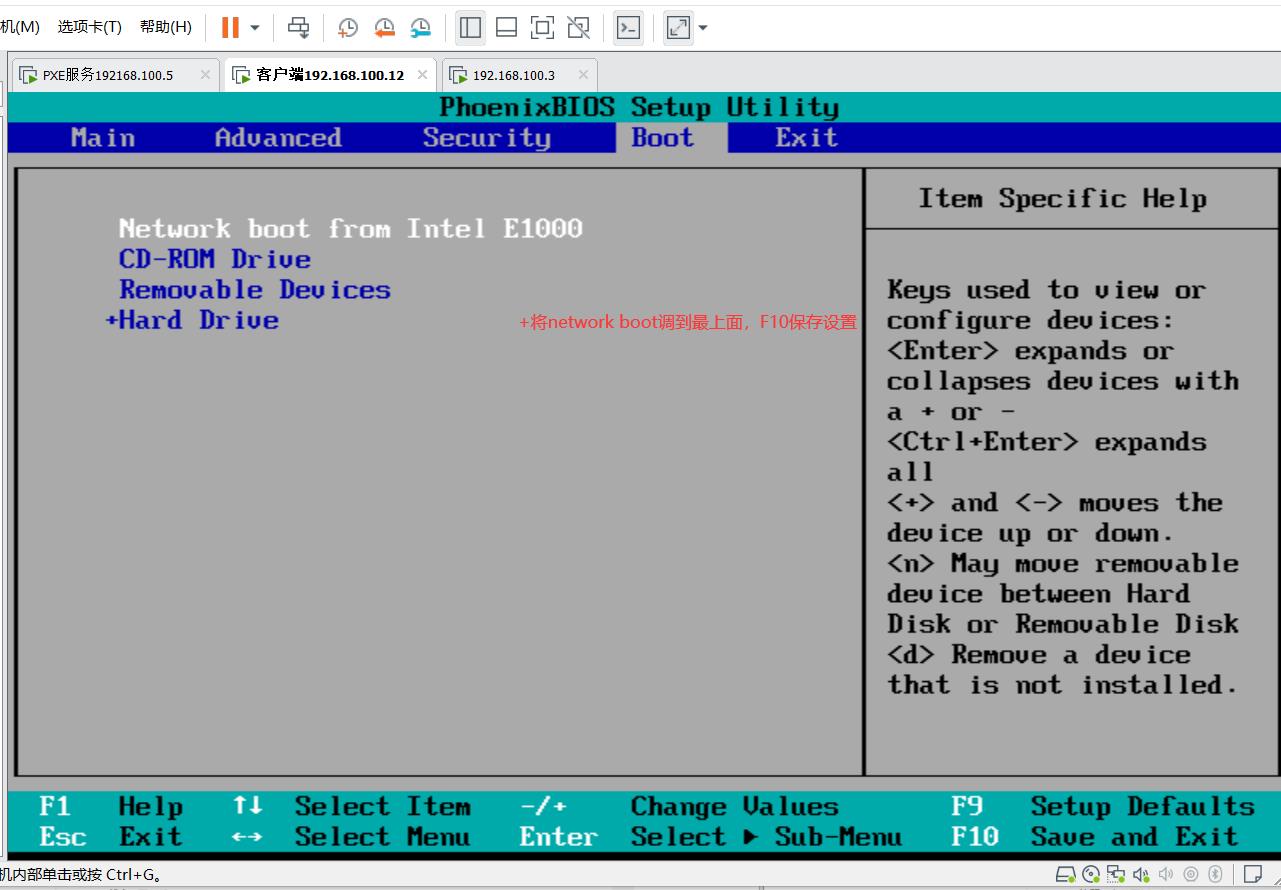1281x890 pixels.
Task: Switch to the 客户端192.168.100.12 tab
Action: point(330,75)
